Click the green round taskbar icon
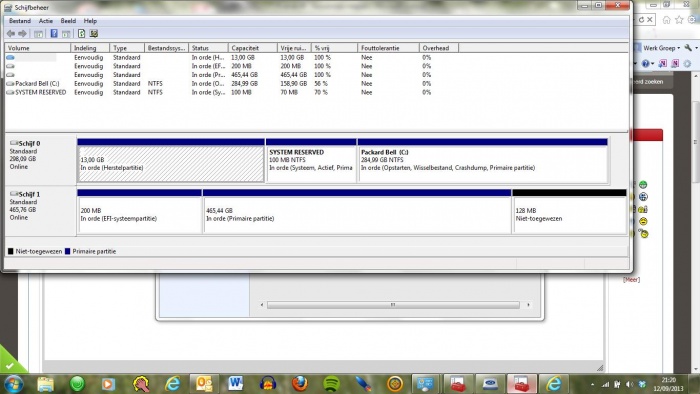Screen dimensions: 700x394 click(x=77, y=384)
